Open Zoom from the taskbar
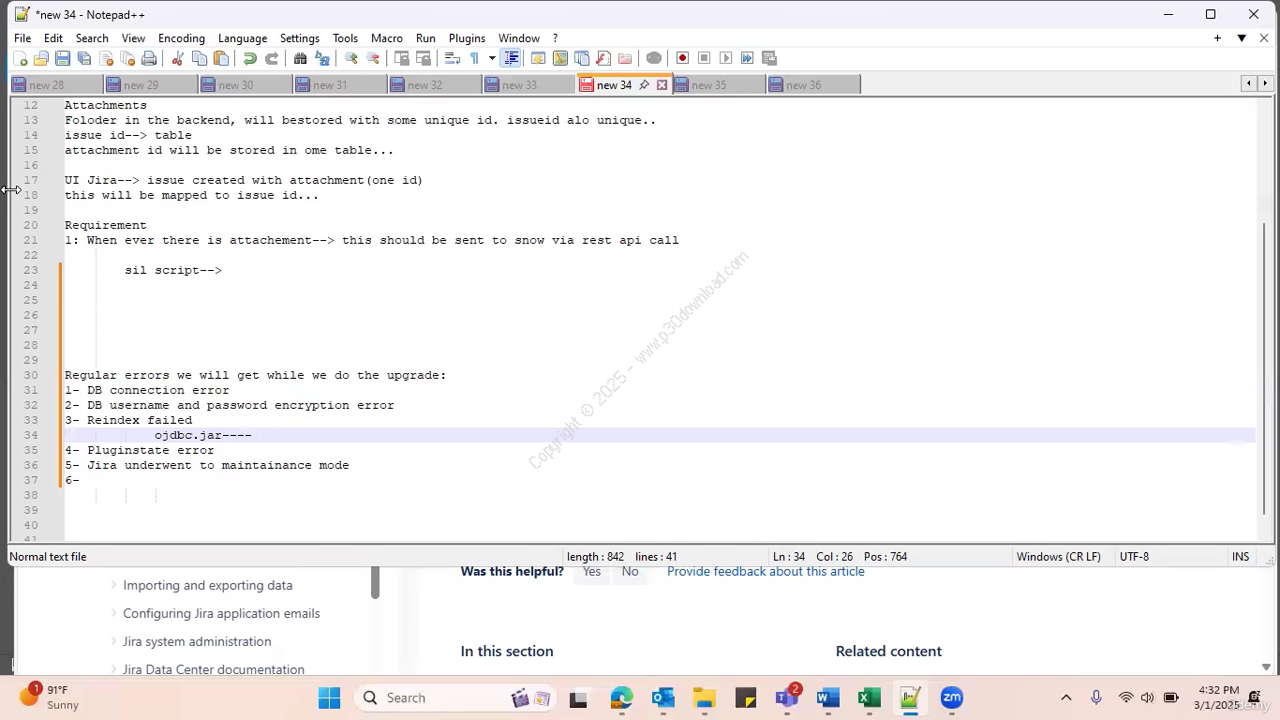The image size is (1280, 720). tap(952, 698)
